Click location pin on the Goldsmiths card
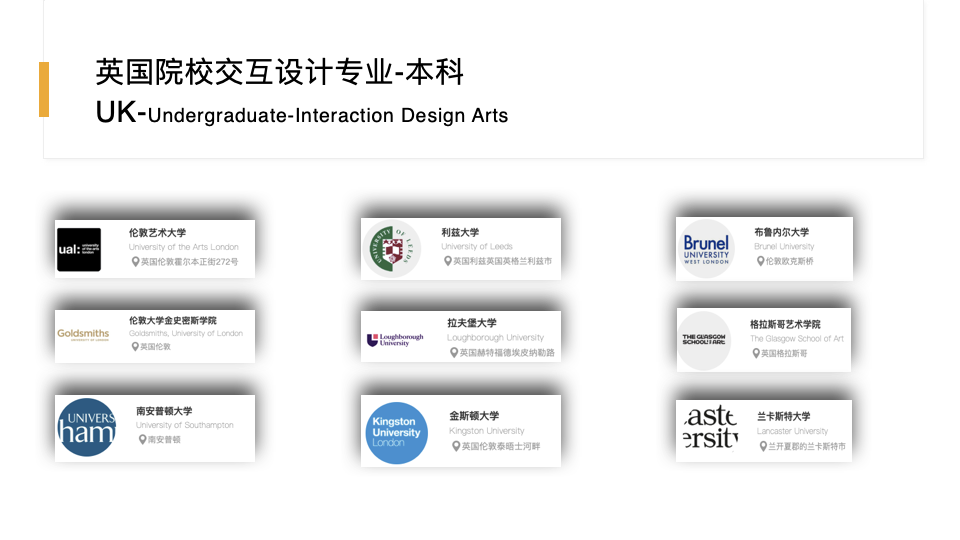The image size is (960, 540). 135,347
